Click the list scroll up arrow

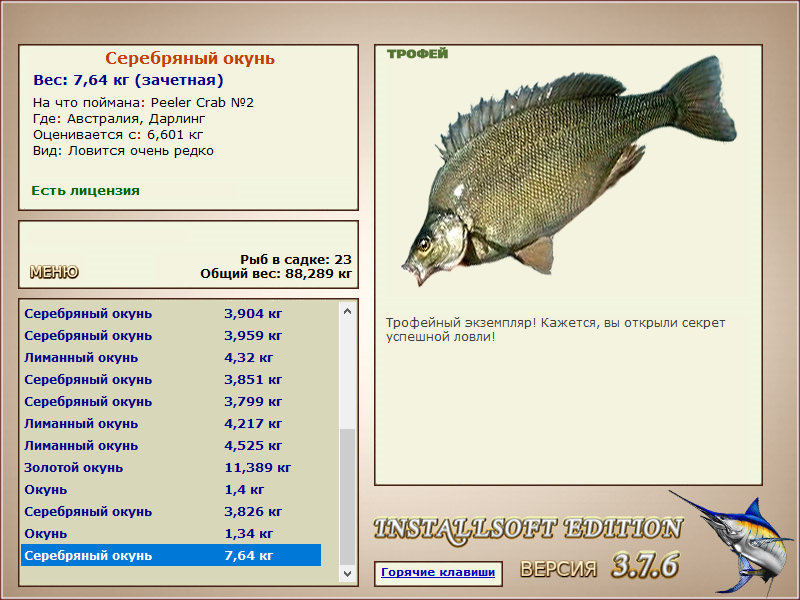pyautogui.click(x=347, y=311)
